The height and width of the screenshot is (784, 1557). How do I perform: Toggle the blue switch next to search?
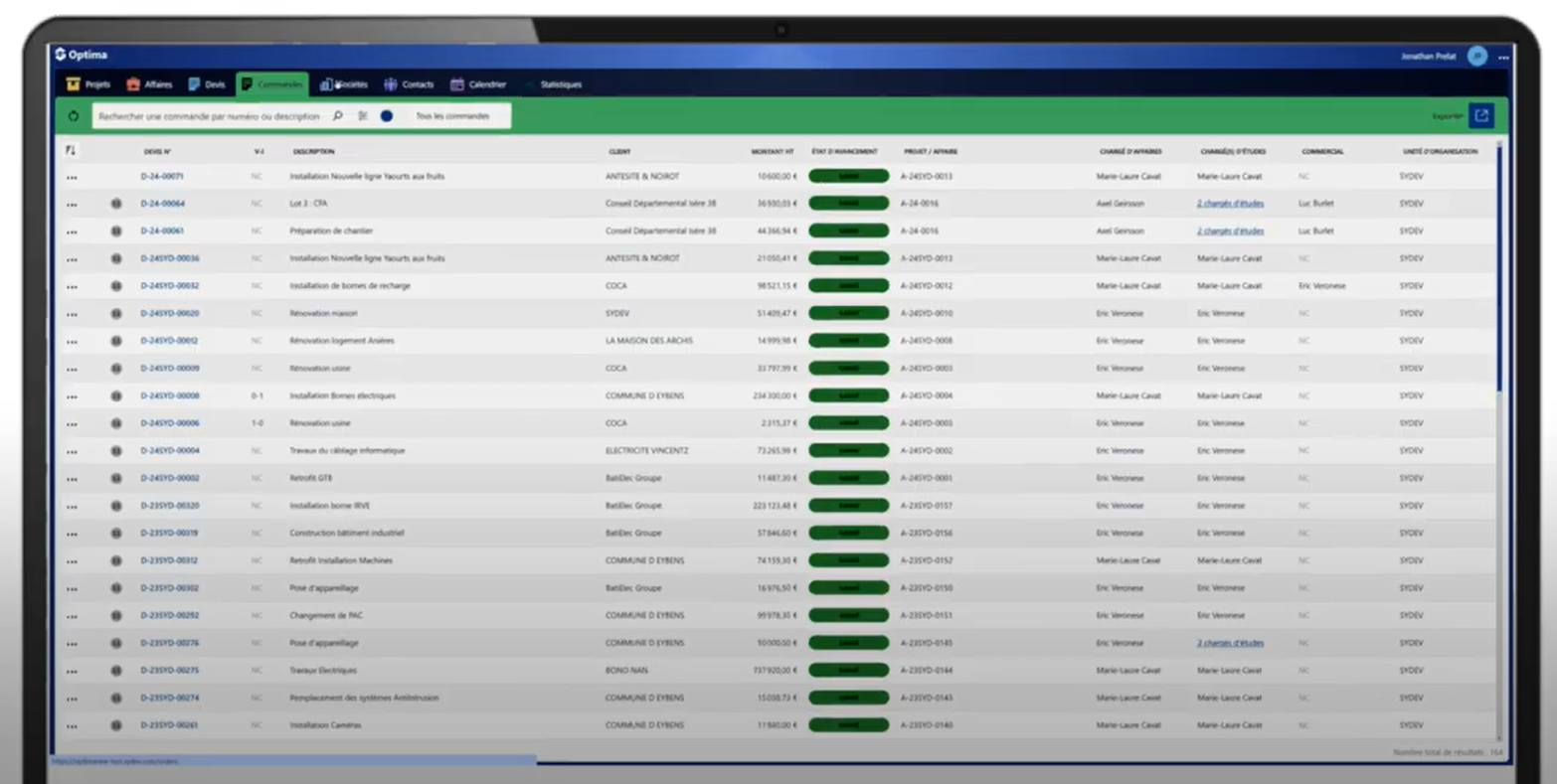pos(386,115)
